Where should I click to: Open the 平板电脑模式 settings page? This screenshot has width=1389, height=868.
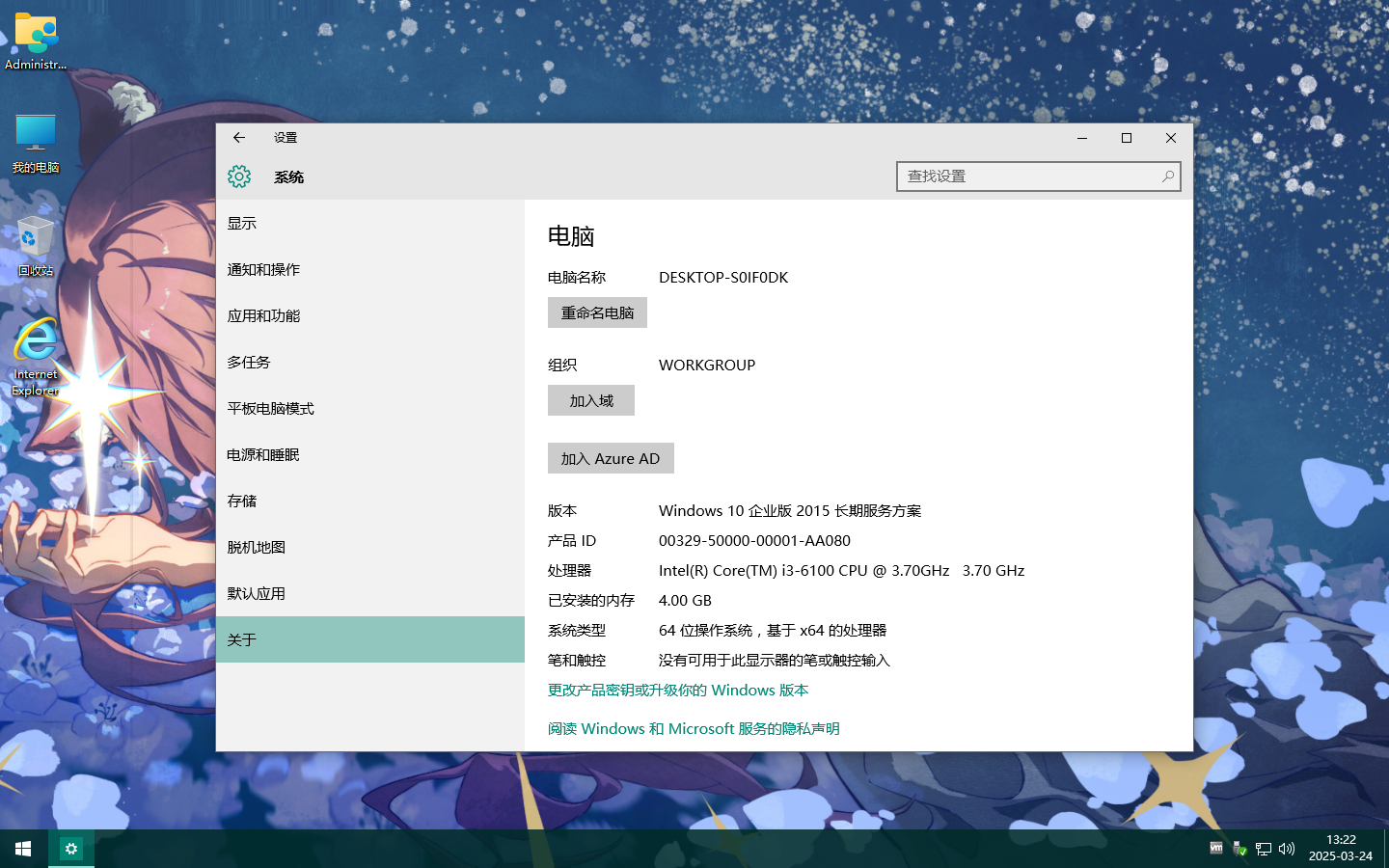370,408
